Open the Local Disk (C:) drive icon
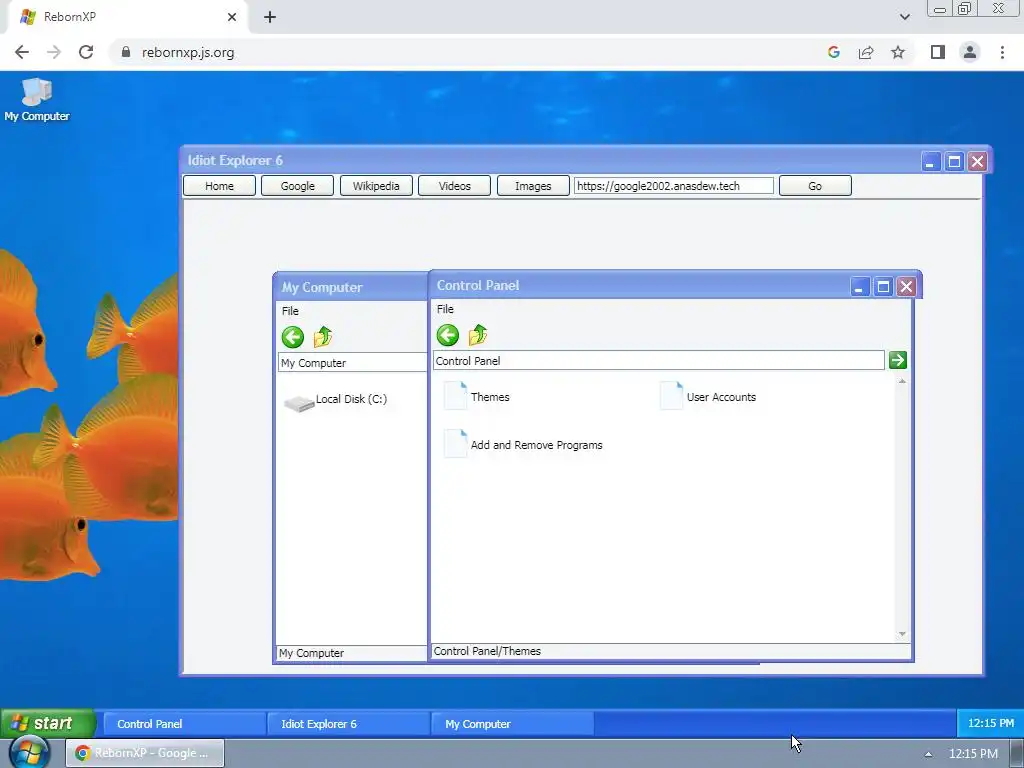 (x=336, y=400)
